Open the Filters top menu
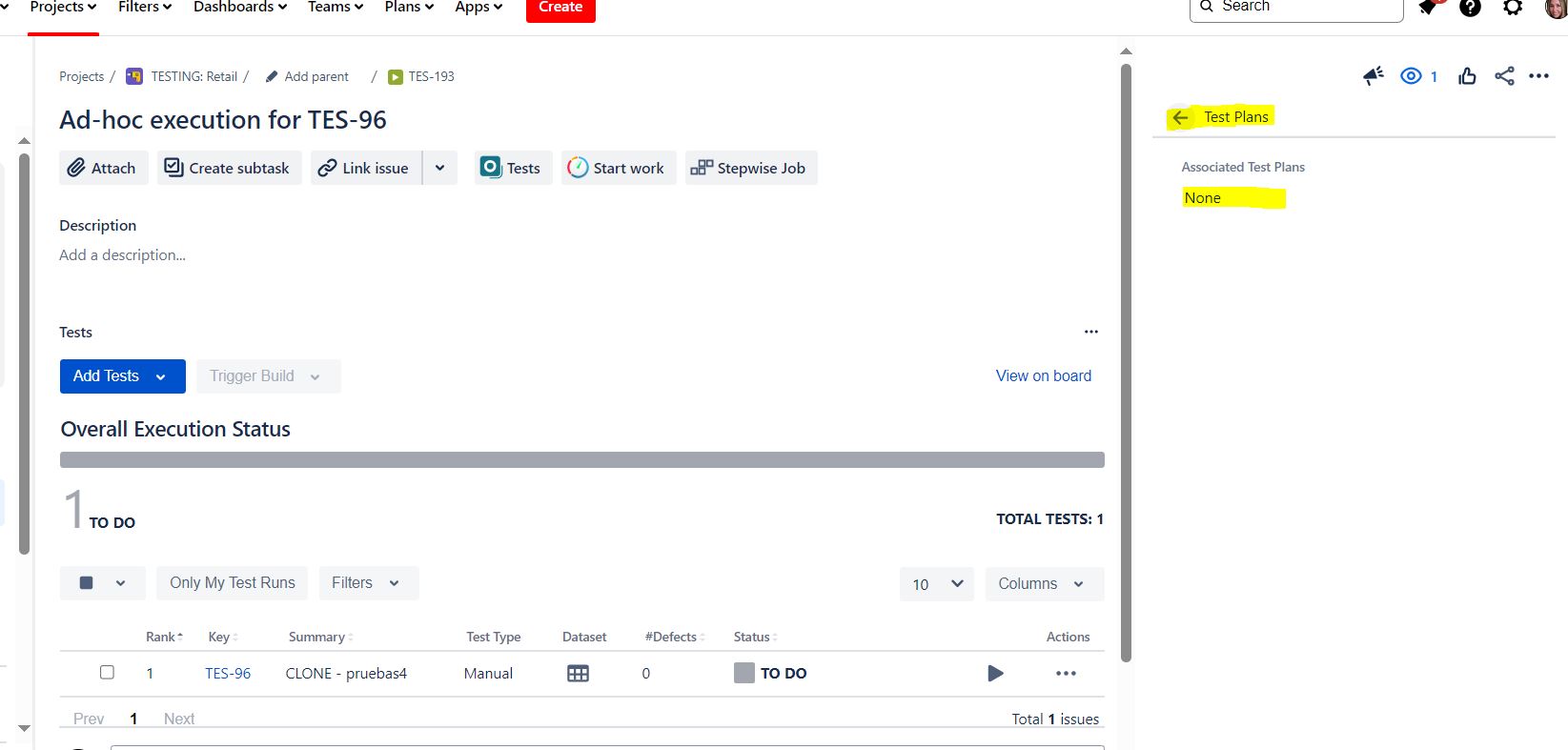Viewport: 1568px width, 750px height. click(x=145, y=8)
